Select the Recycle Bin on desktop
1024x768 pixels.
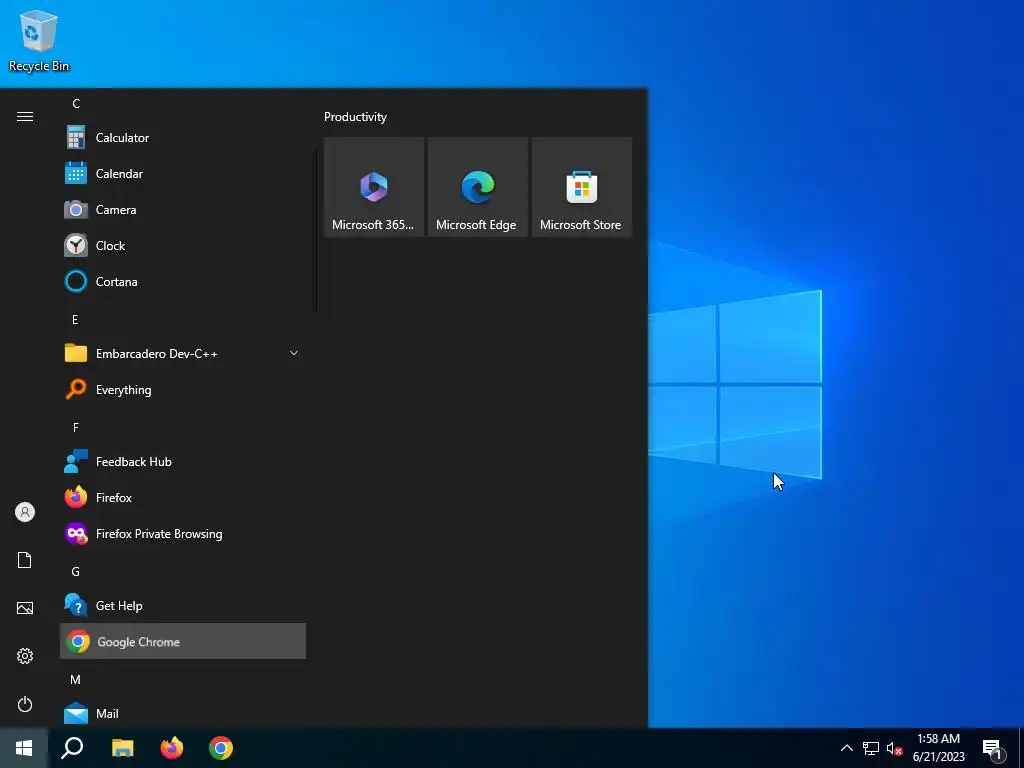click(39, 40)
